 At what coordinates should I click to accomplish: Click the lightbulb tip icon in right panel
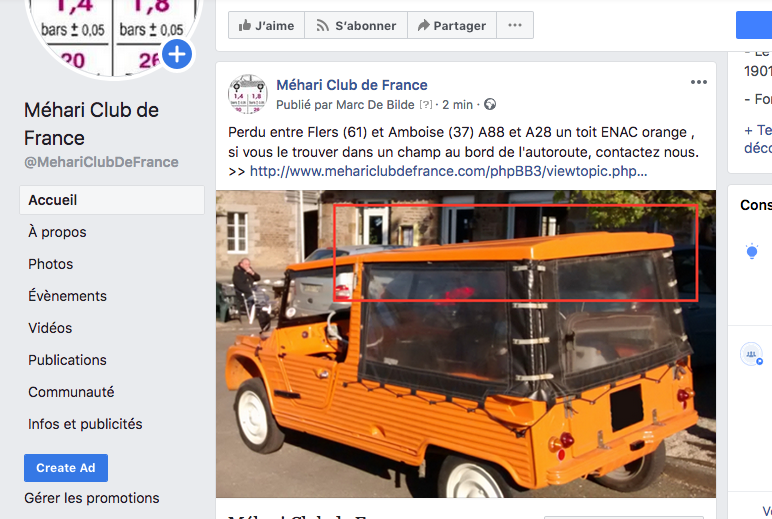point(751,251)
